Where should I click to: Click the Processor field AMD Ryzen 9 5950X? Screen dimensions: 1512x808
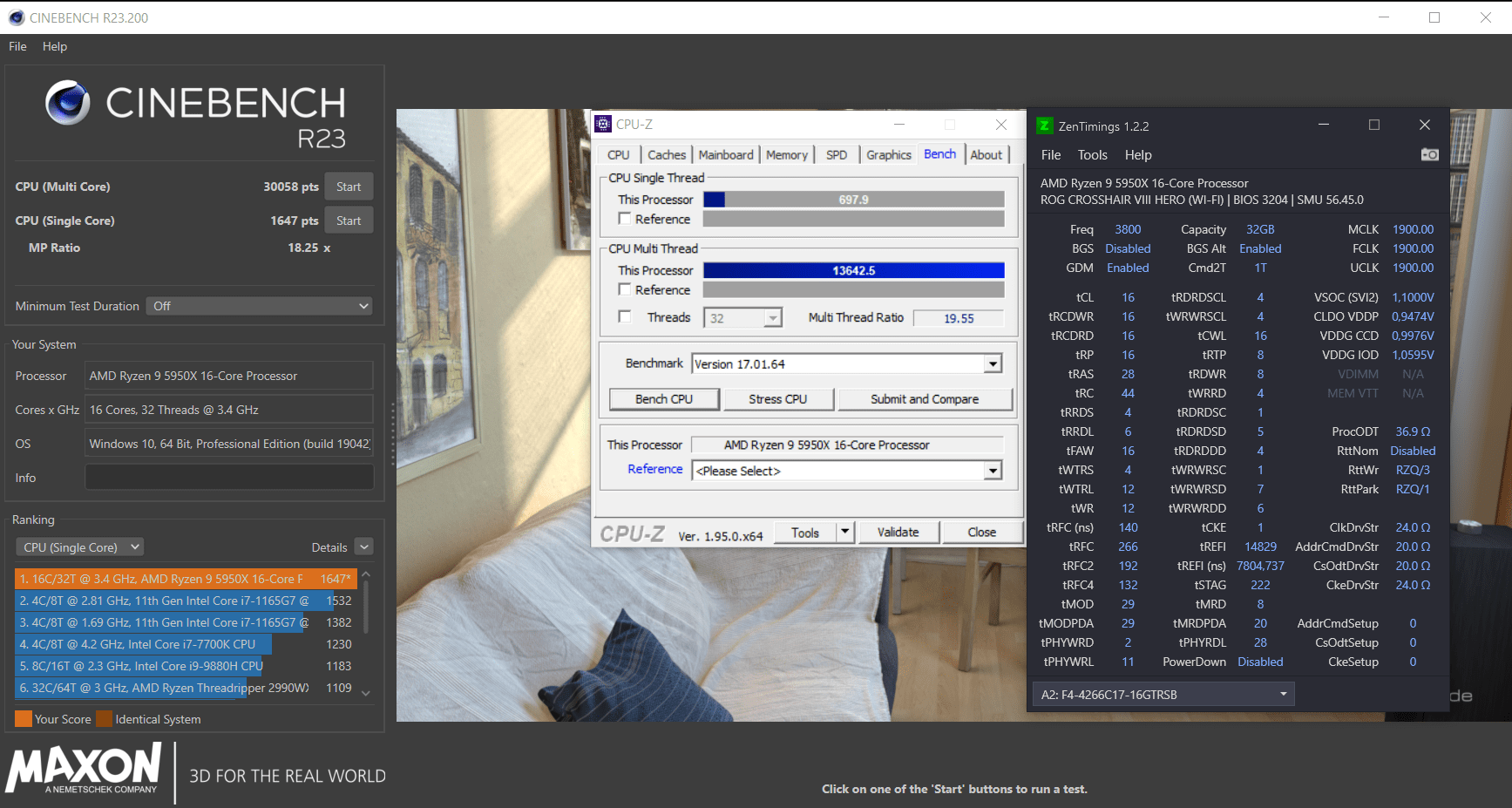coord(229,376)
